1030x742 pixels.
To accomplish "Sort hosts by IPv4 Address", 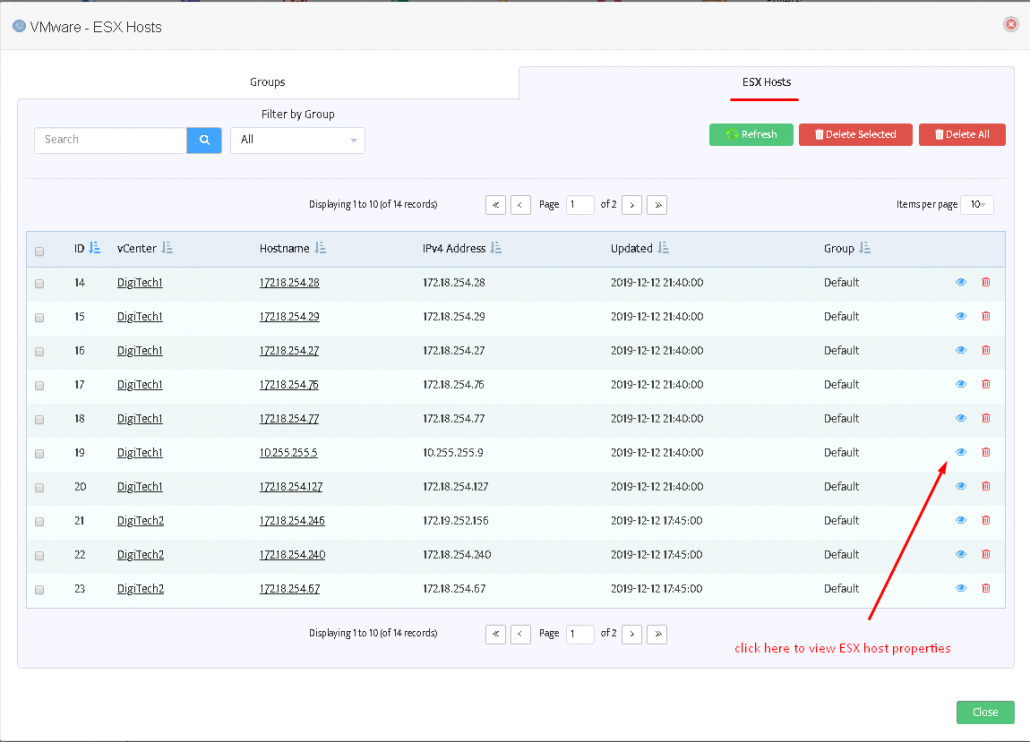I will coord(496,248).
